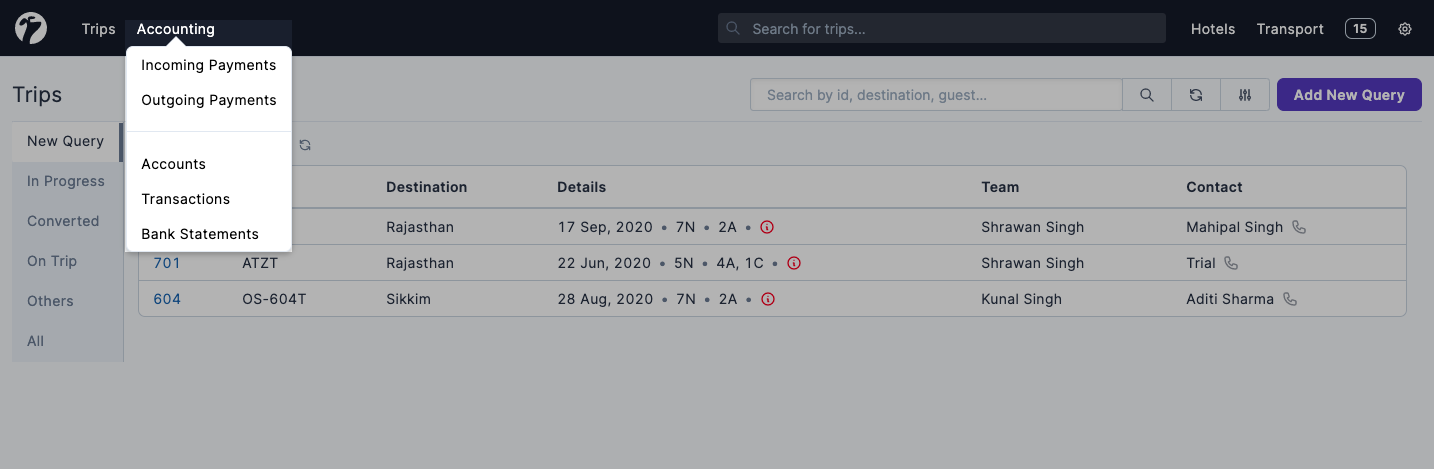
Task: Click info icon on the Sikkim trip
Action: [x=767, y=299]
